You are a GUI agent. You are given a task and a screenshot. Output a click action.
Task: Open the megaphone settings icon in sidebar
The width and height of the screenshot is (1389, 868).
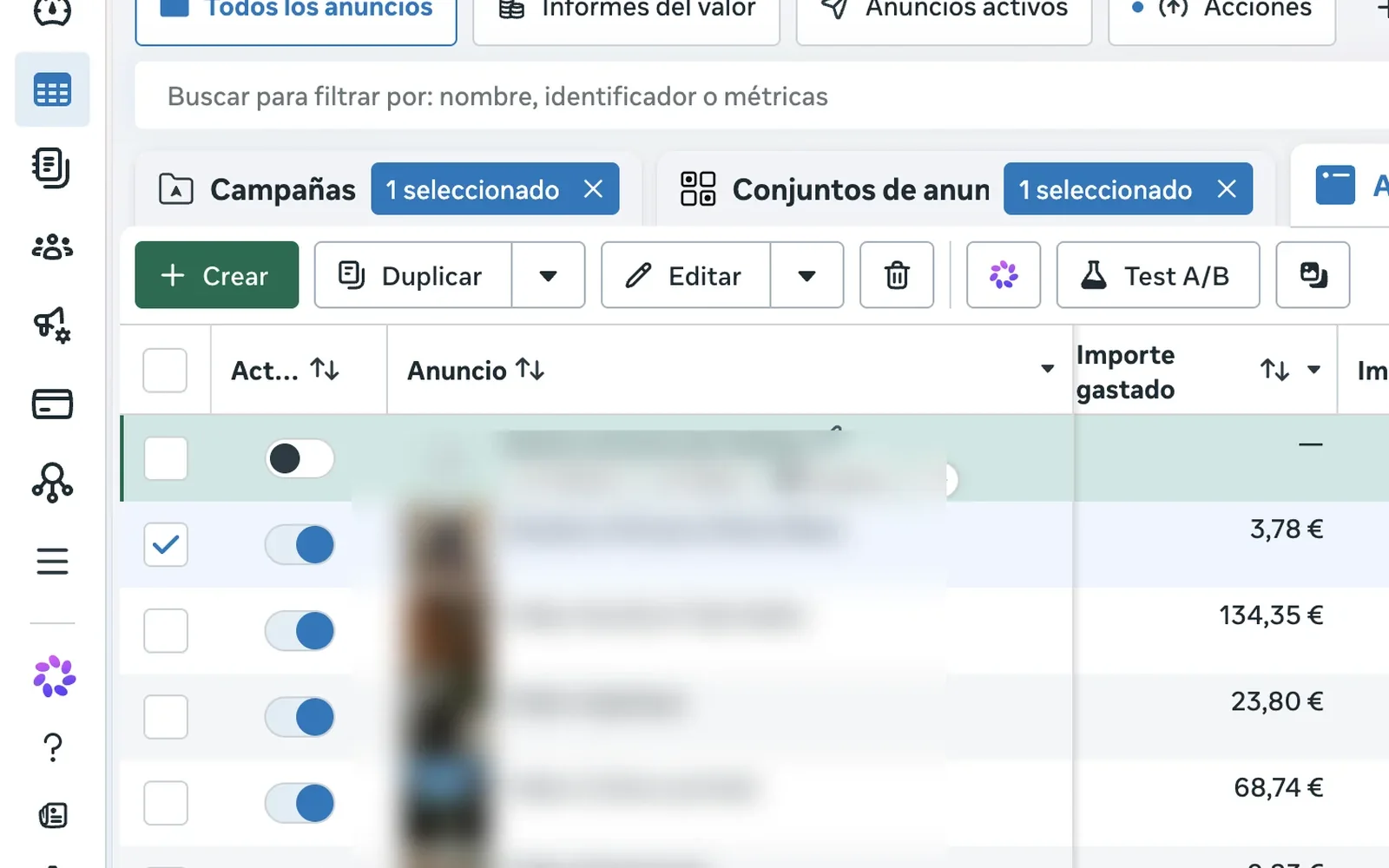click(52, 325)
